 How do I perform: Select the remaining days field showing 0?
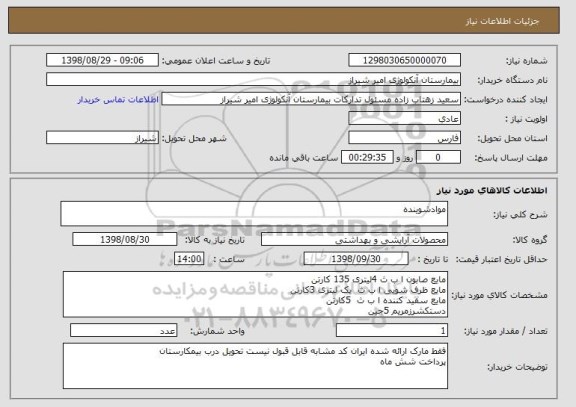coord(438,157)
